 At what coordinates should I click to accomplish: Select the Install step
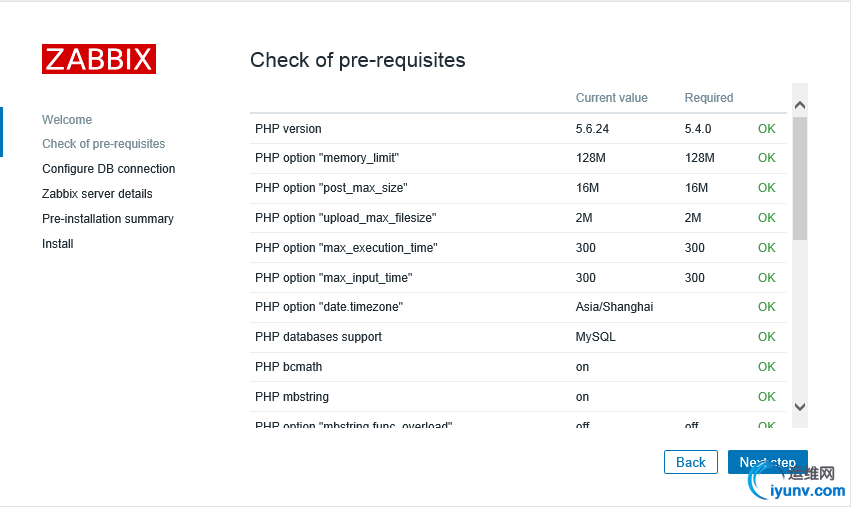pos(58,244)
